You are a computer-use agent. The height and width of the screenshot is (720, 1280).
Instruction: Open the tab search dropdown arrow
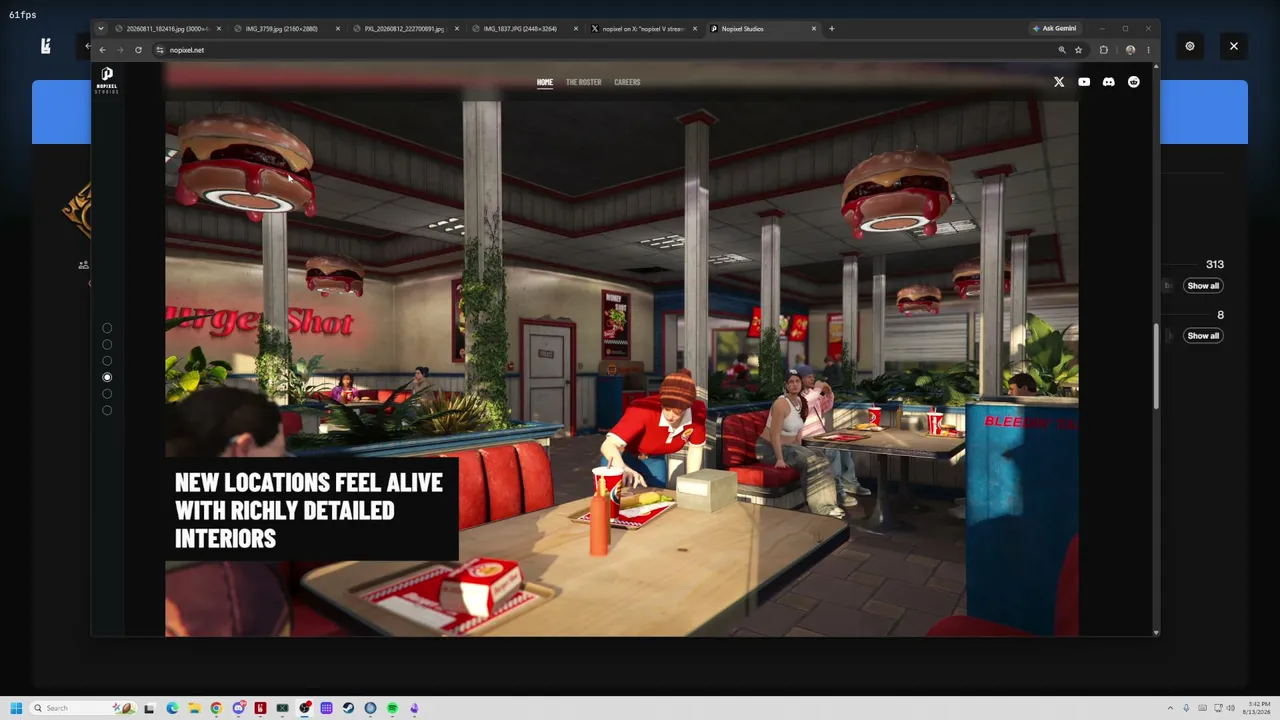(x=101, y=29)
